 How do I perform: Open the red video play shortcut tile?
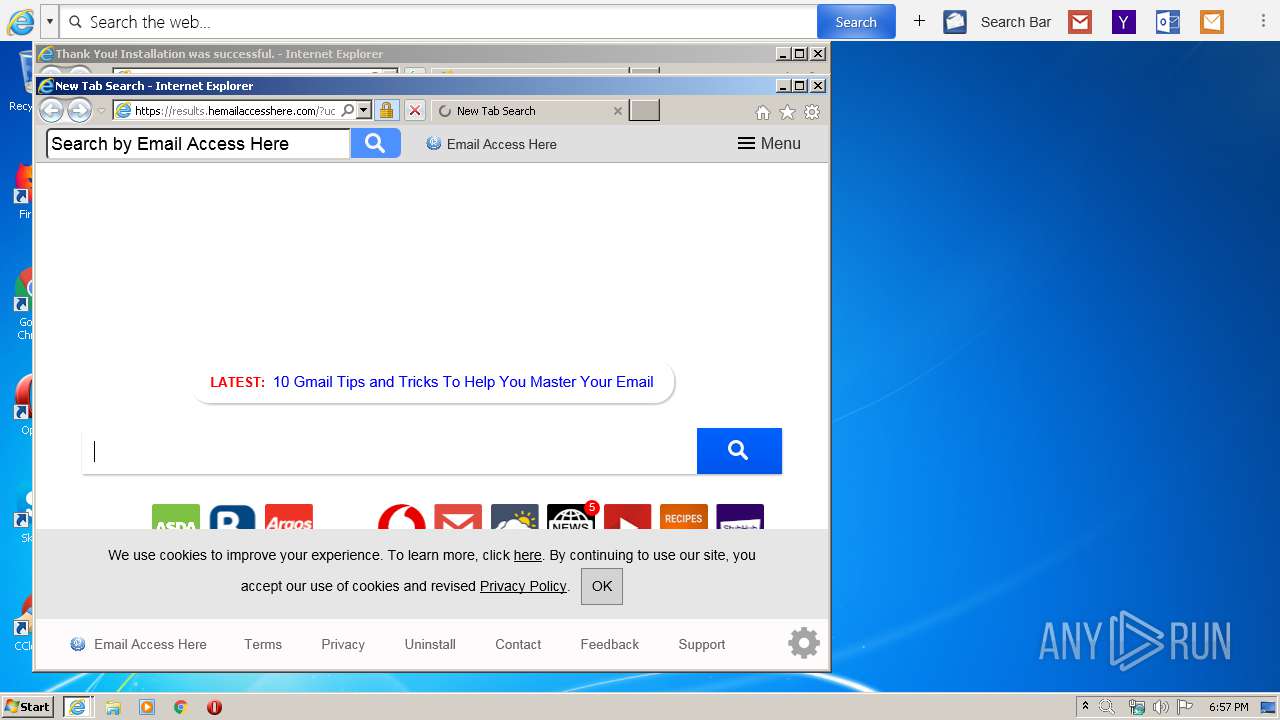pyautogui.click(x=628, y=517)
